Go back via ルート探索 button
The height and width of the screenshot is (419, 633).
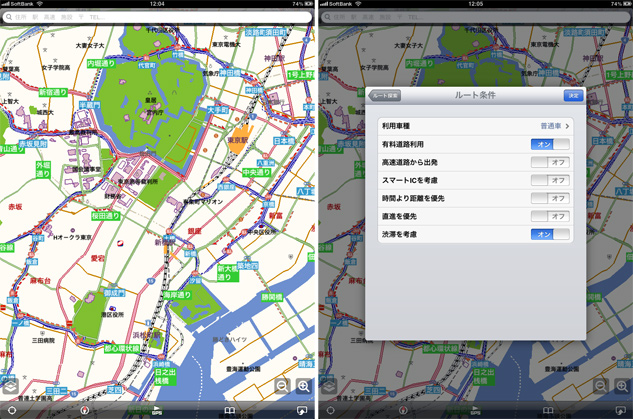click(x=385, y=96)
